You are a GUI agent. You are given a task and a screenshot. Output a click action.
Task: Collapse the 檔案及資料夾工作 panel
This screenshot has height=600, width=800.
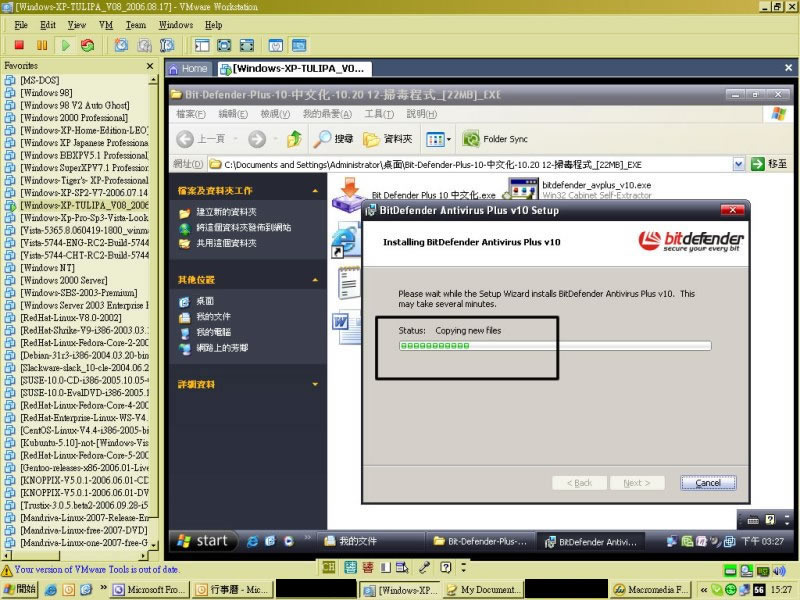(315, 191)
